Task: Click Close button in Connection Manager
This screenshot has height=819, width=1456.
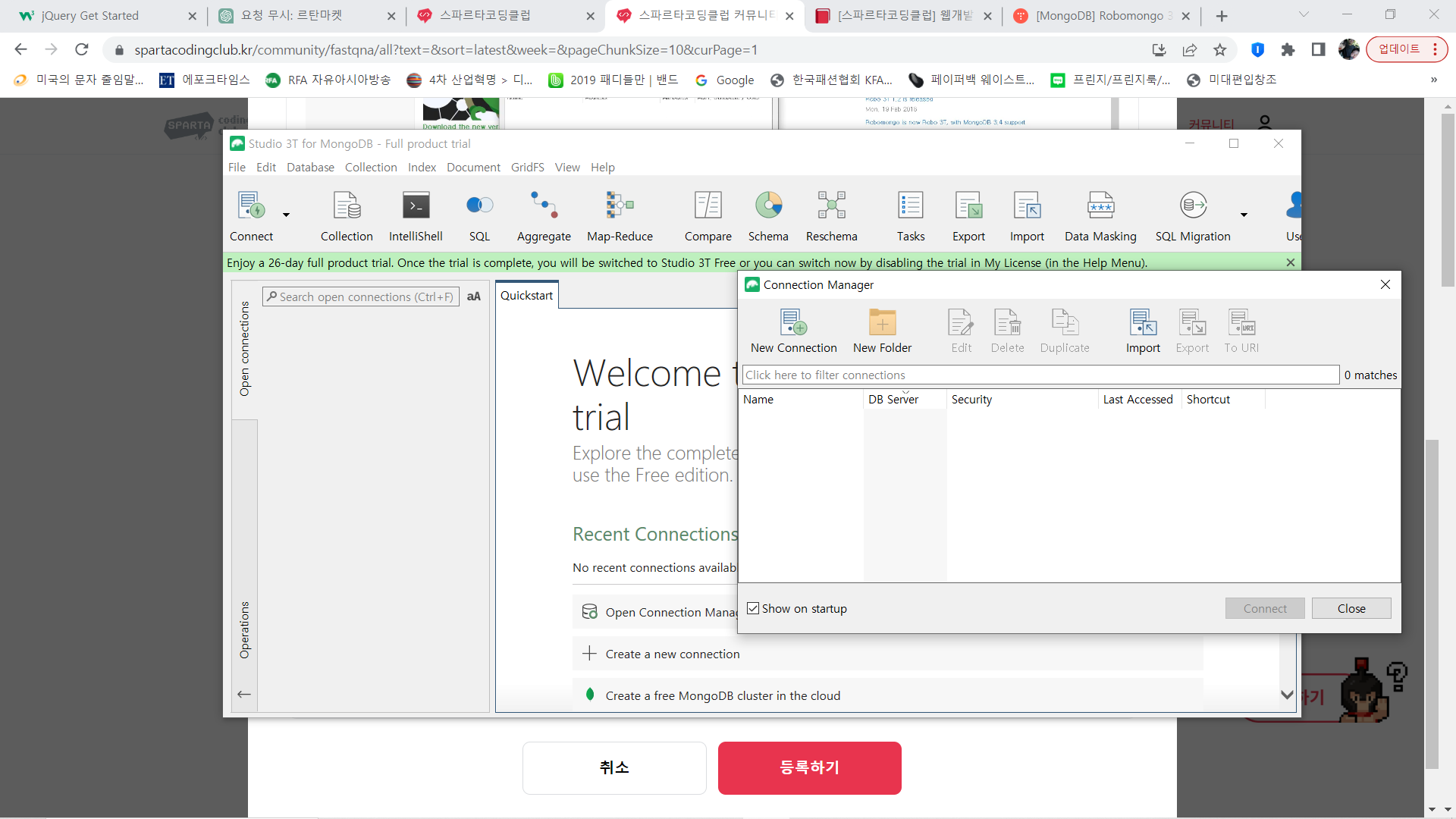Action: [1351, 608]
